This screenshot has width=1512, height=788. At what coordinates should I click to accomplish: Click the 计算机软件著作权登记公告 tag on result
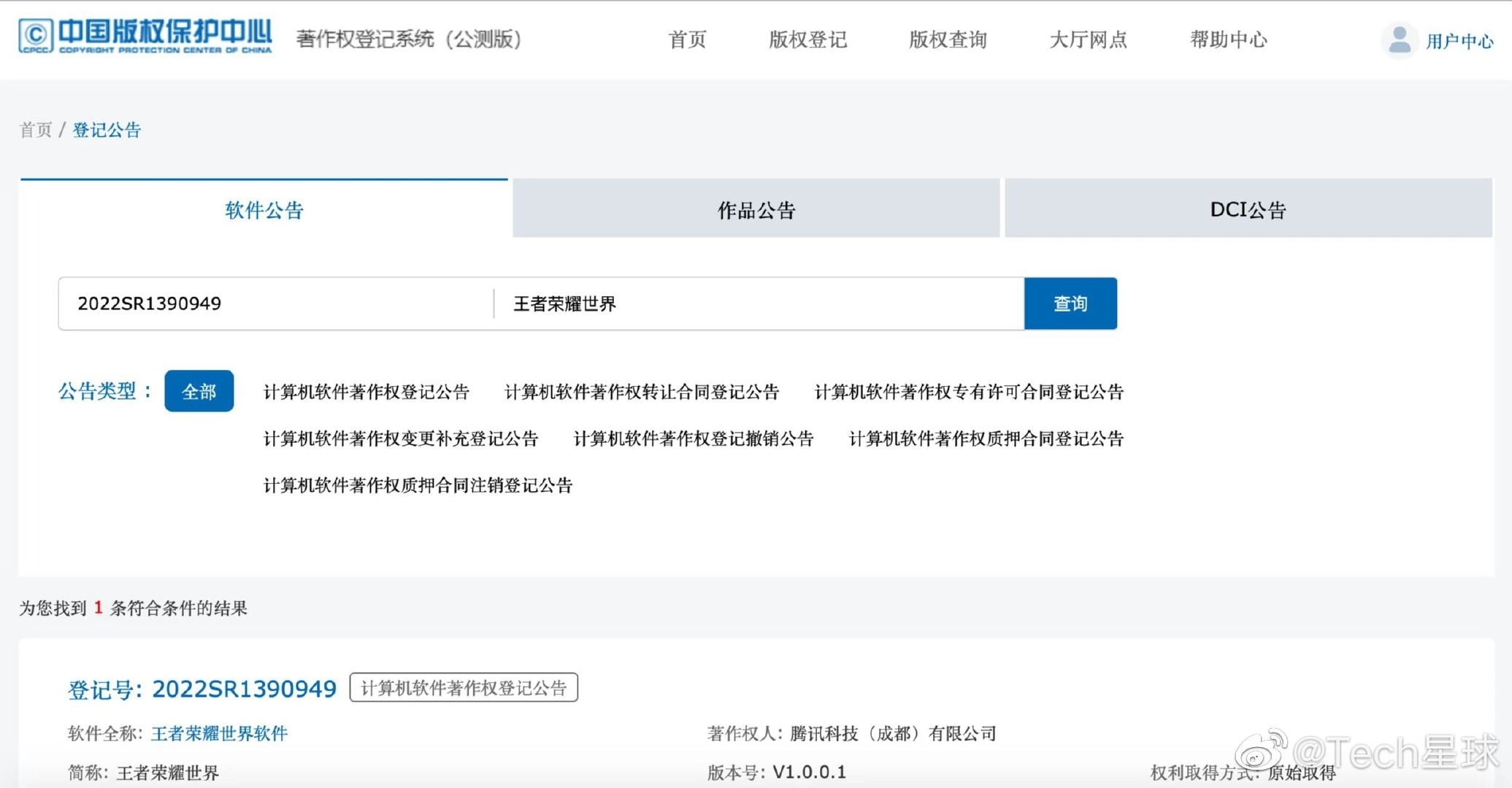[x=464, y=687]
